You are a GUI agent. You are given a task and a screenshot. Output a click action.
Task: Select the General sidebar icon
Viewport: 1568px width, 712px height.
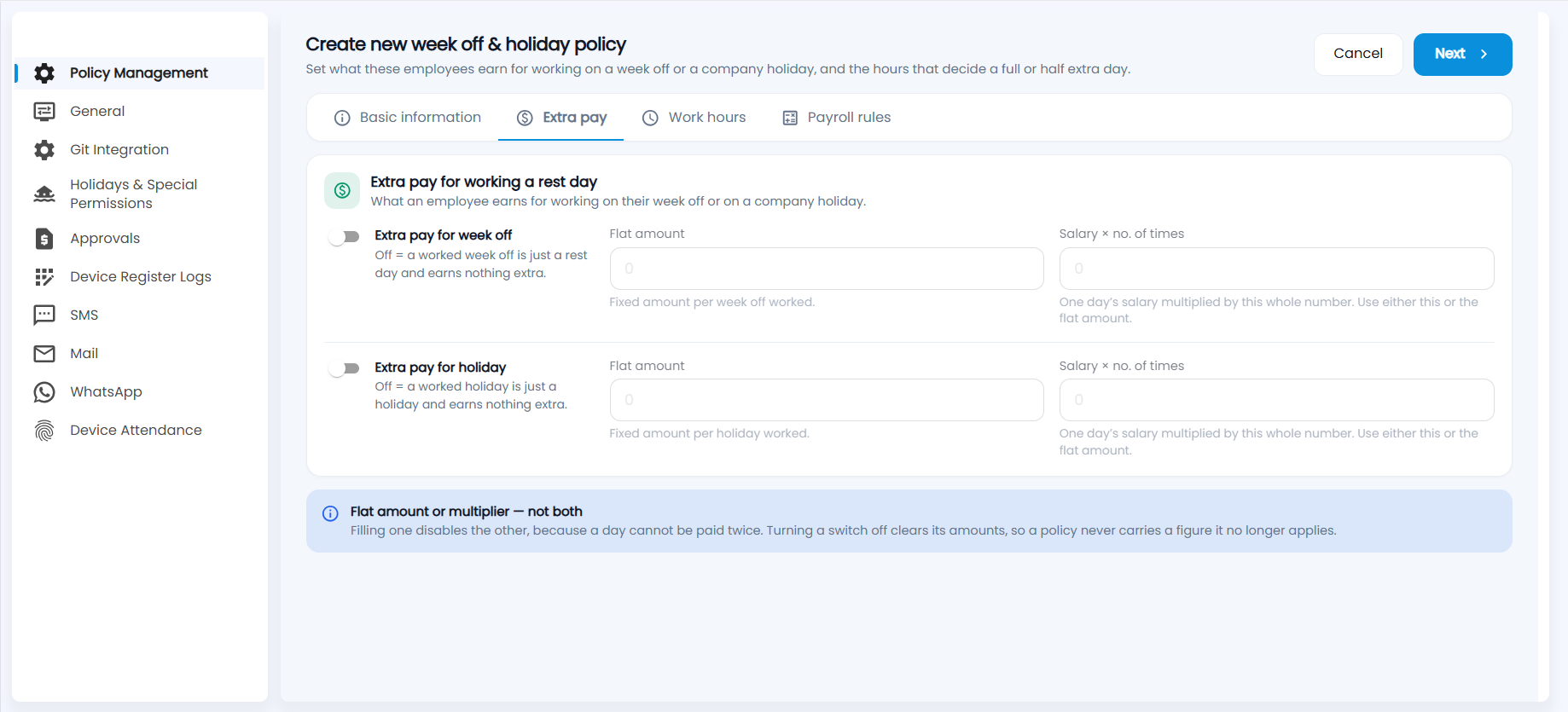44,112
